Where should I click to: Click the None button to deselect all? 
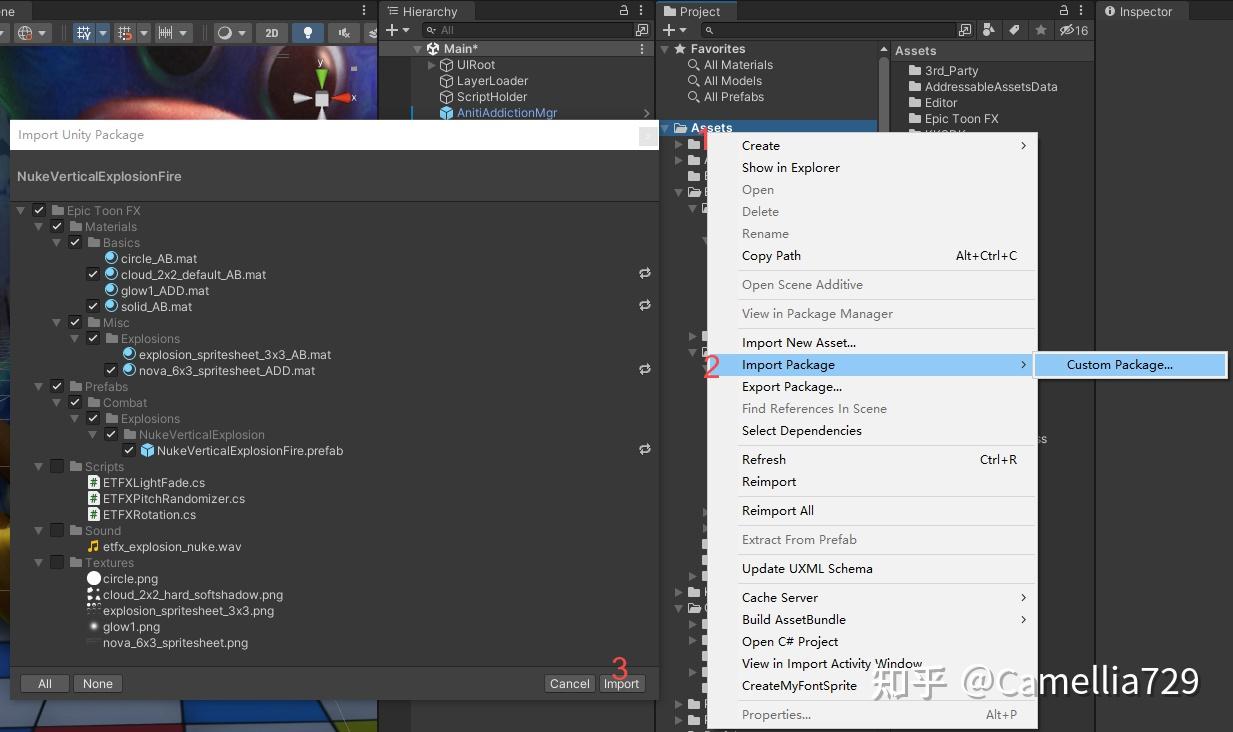click(x=97, y=684)
